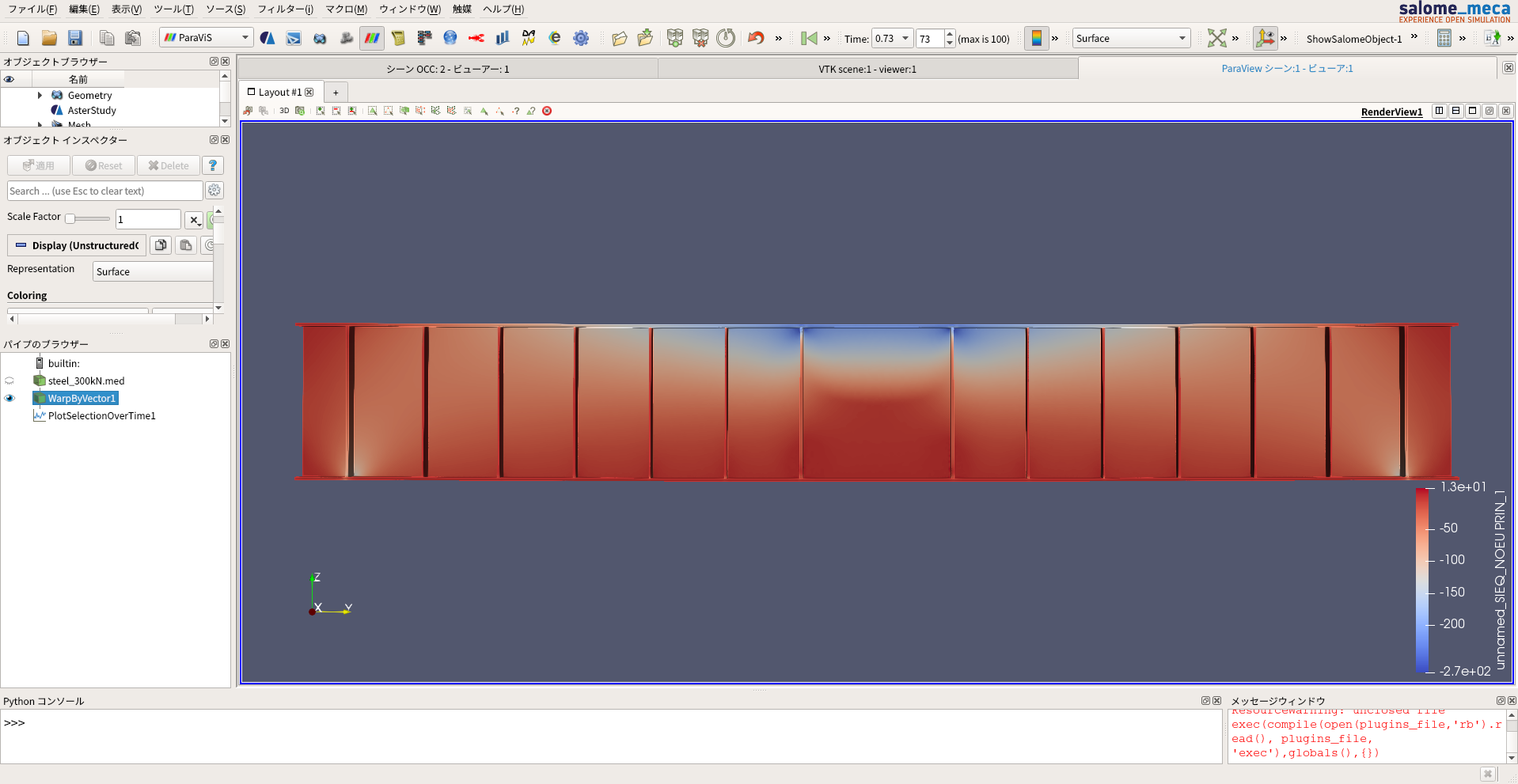
Task: Toggle the color legend visibility button
Action: click(1037, 38)
